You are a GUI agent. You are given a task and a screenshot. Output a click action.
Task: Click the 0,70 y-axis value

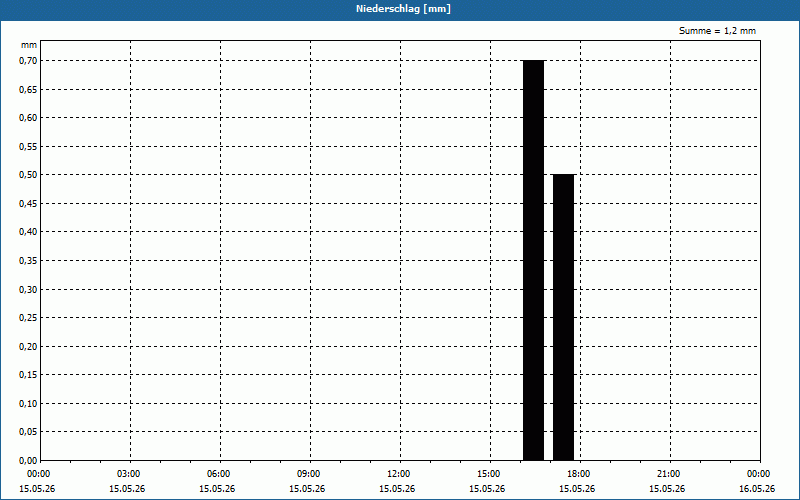[x=28, y=61]
